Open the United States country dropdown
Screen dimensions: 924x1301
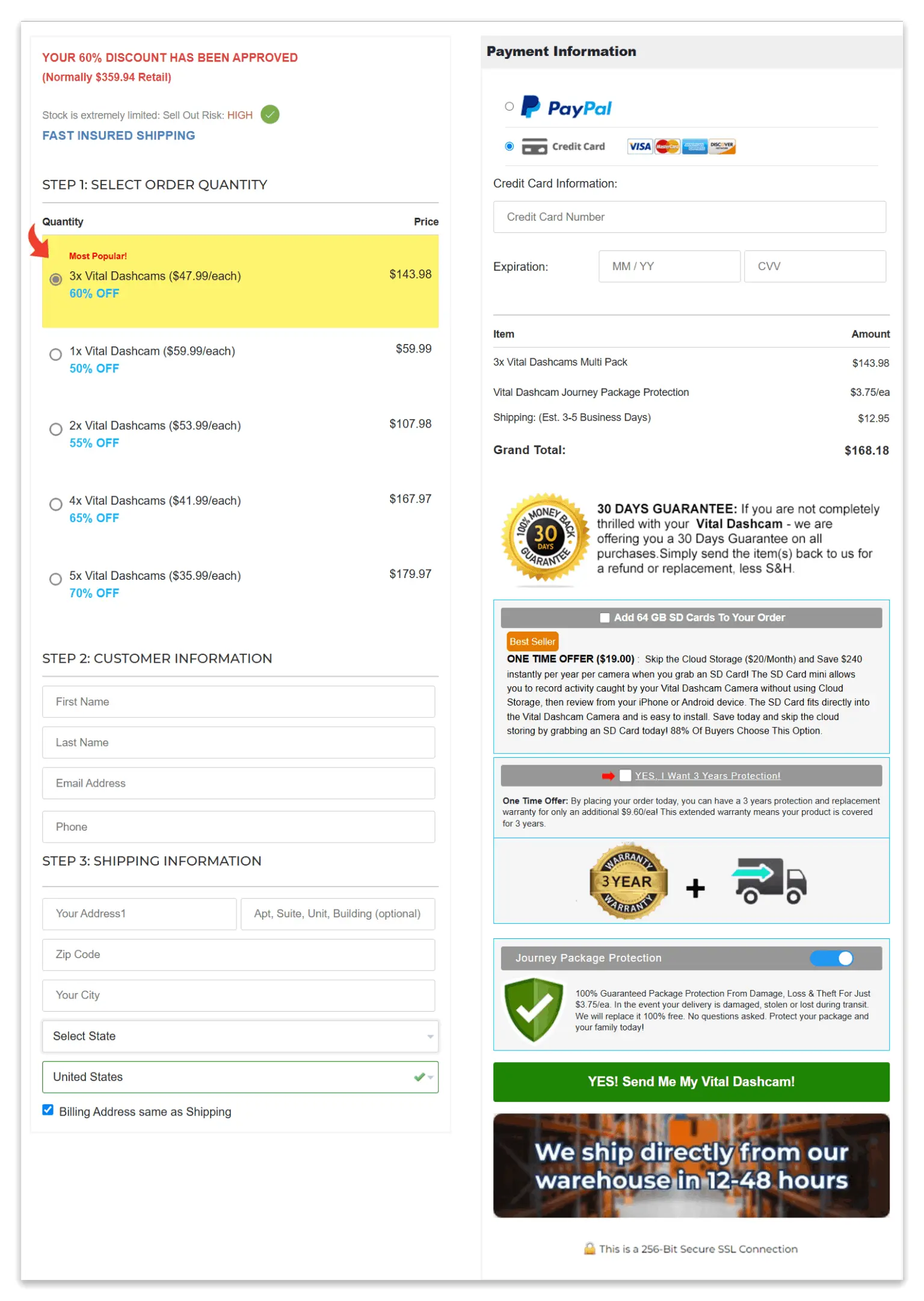coord(240,1077)
